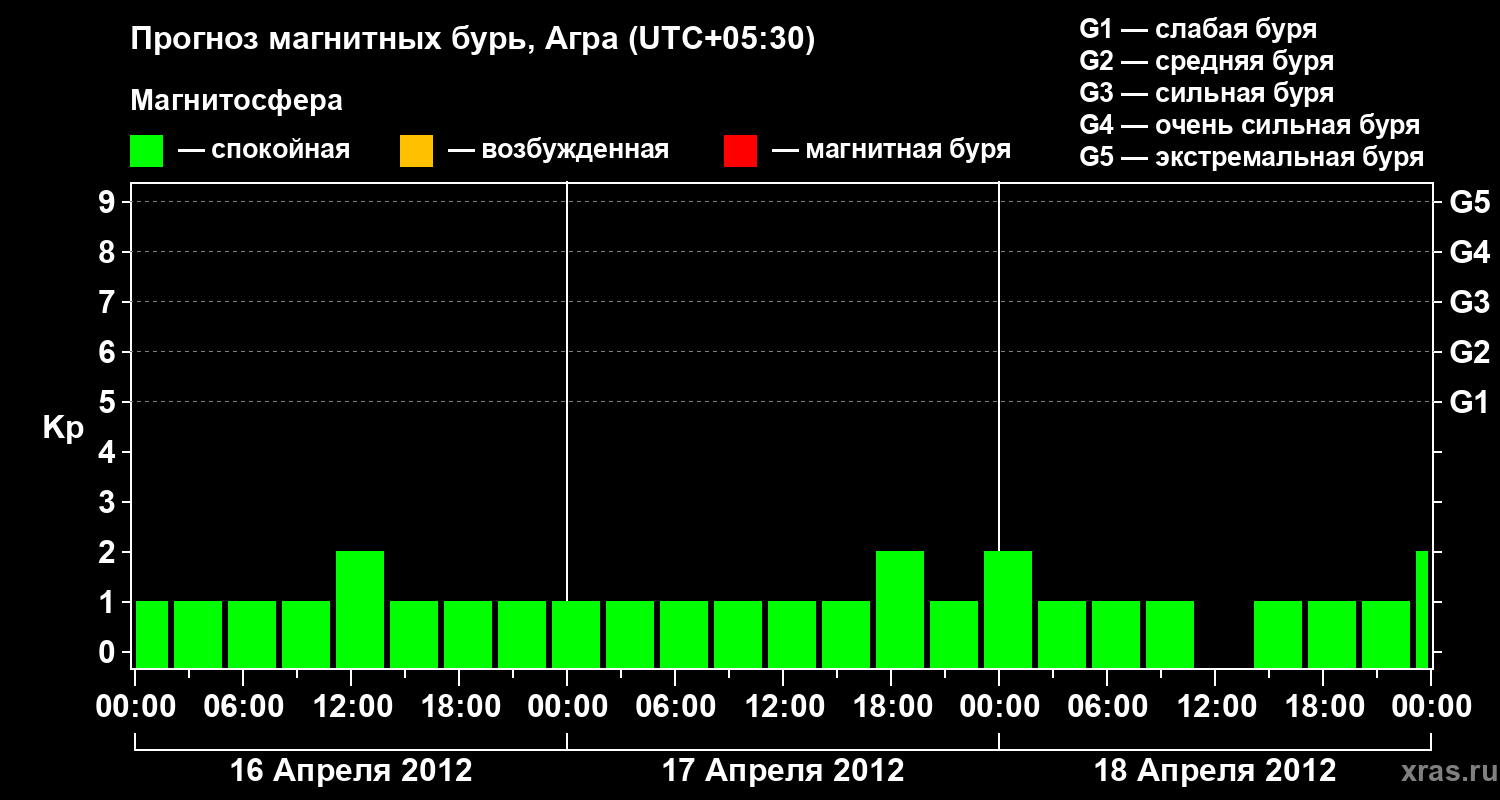This screenshot has width=1500, height=800.
Task: Click the red 'магнитная буря' legend swatch
Action: [740, 151]
